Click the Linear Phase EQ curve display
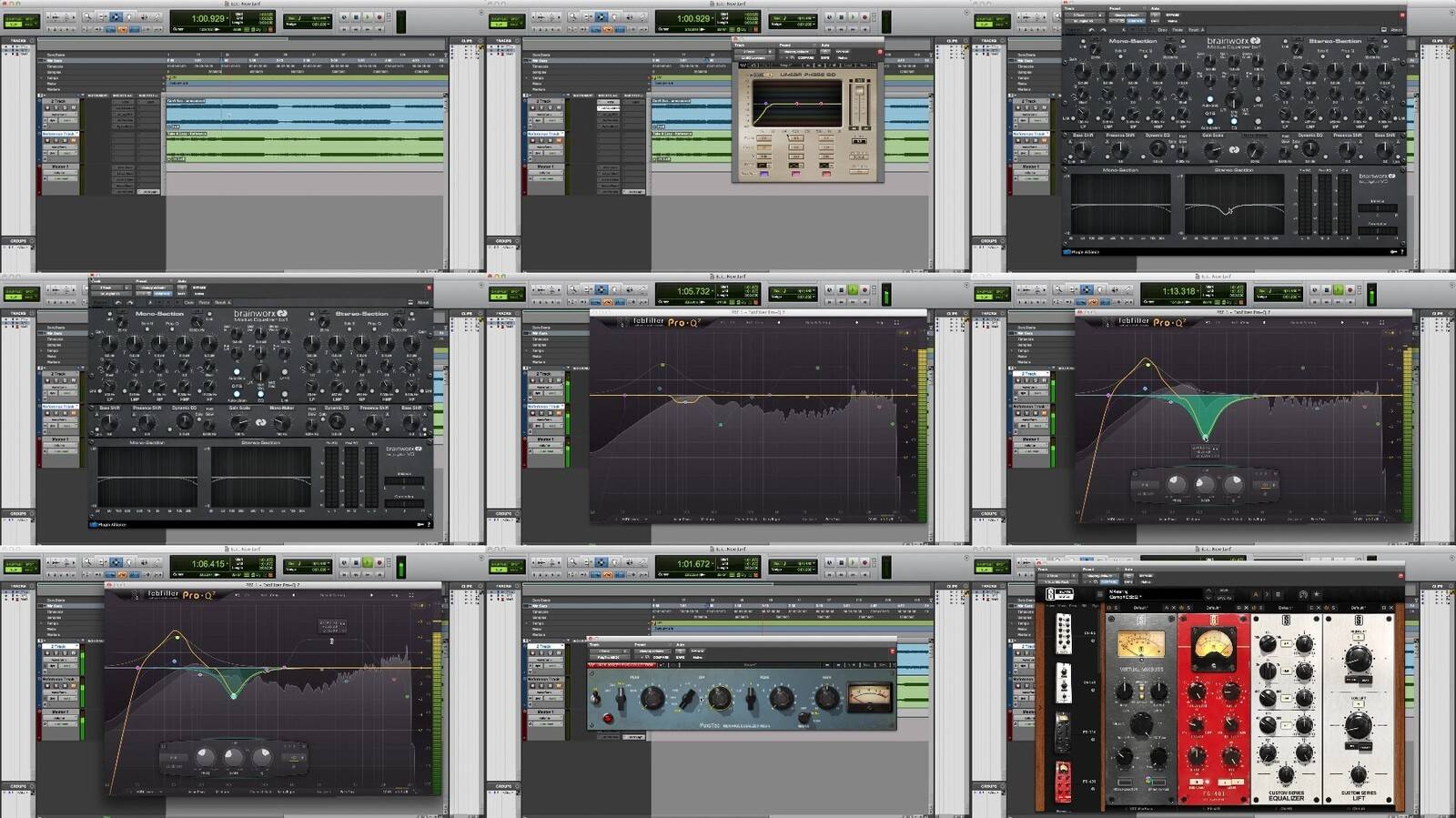 point(797,103)
